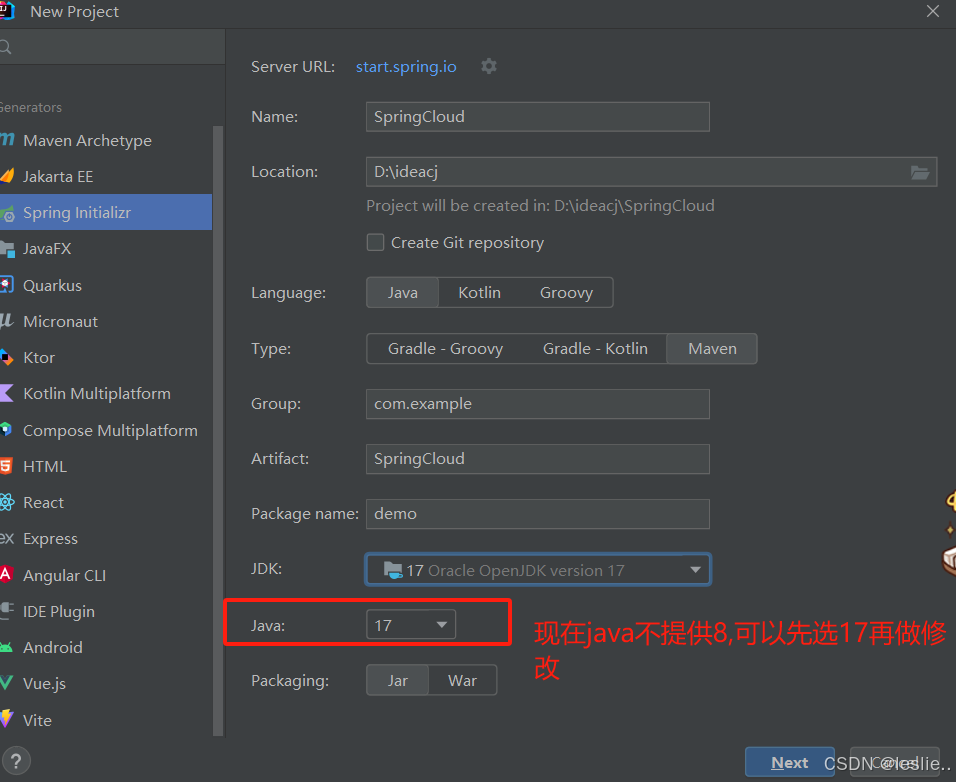
Task: Open help with question mark button
Action: point(16,761)
